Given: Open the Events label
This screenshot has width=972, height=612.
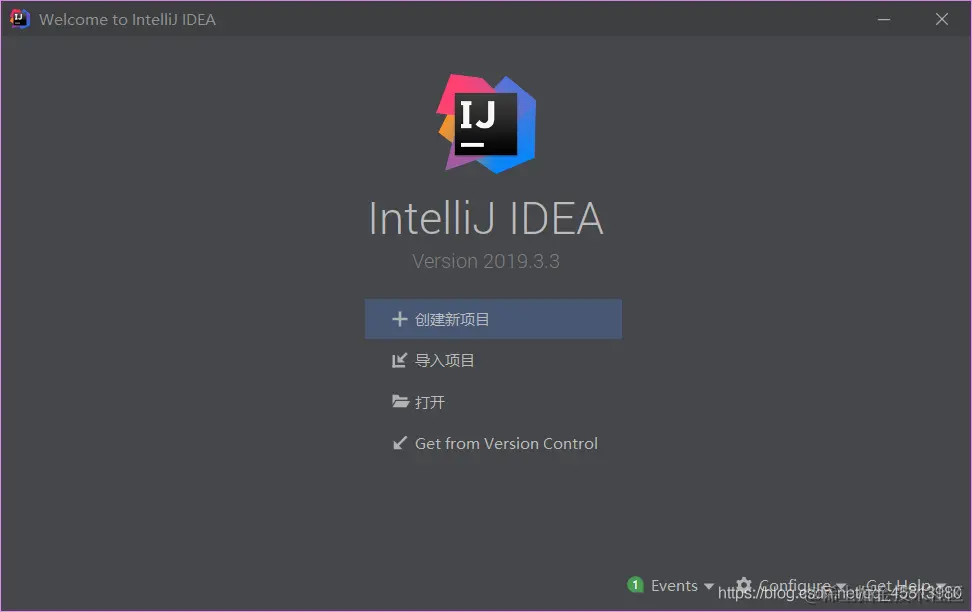Looking at the screenshot, I should point(674,585).
